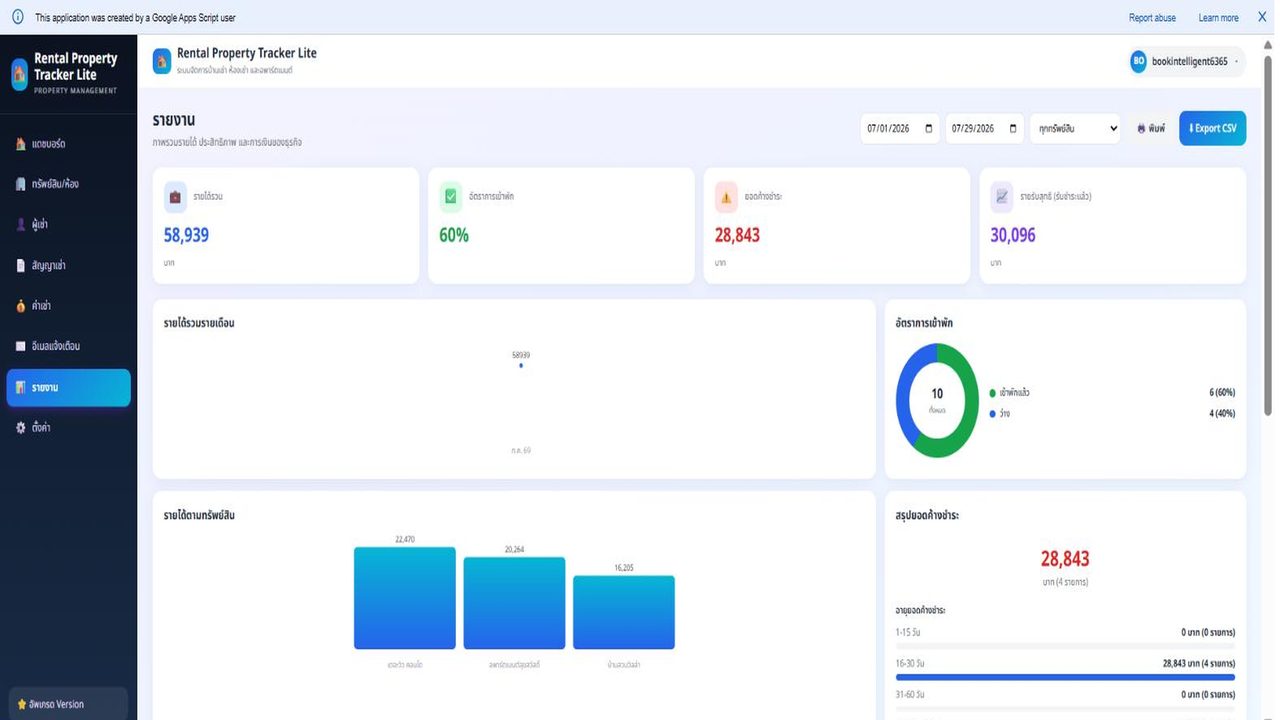Viewport: 1280px width, 720px height.
Task: Open the lease contracts document icon
Action: 21,265
